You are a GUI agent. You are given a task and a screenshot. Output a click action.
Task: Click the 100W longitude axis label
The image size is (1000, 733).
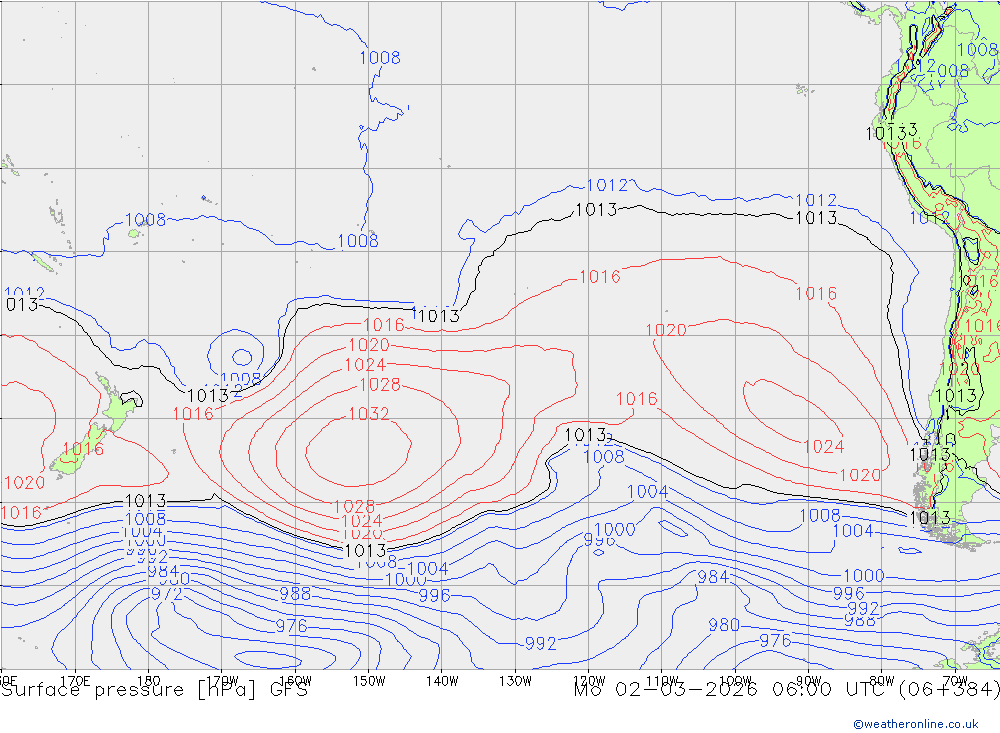[x=735, y=681]
